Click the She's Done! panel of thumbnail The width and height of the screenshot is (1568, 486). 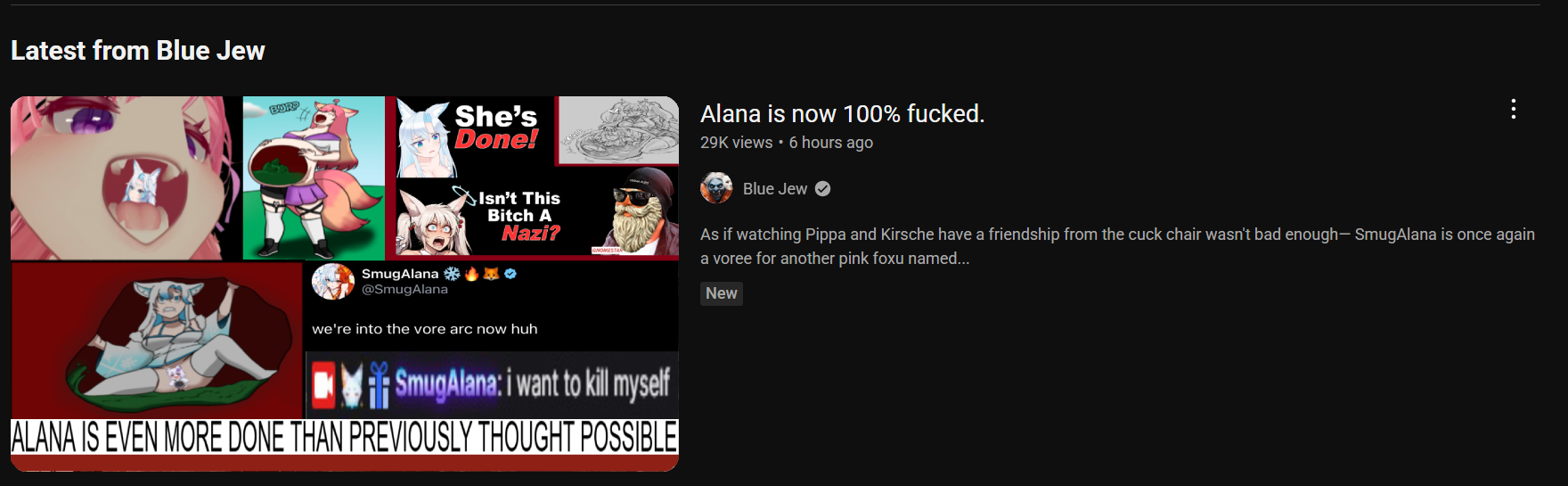475,132
